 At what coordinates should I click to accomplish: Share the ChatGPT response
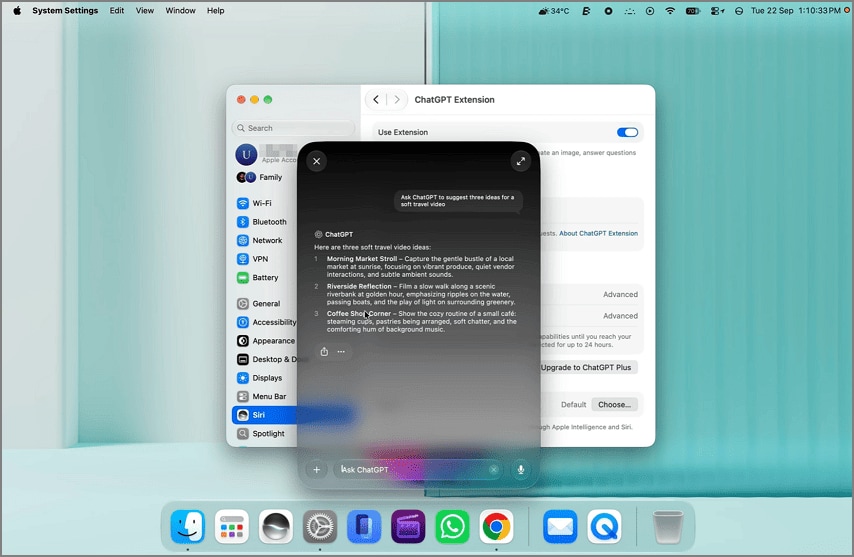click(x=324, y=352)
